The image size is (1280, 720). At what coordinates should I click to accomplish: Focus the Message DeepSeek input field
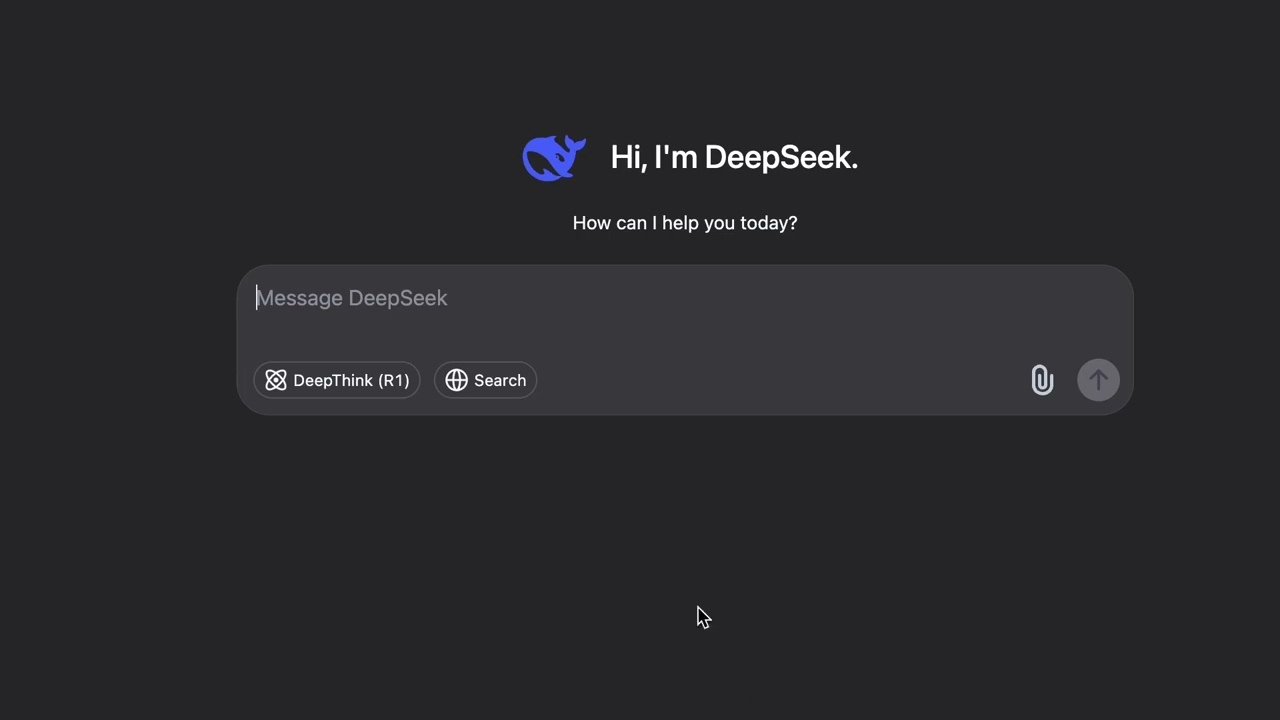684,310
